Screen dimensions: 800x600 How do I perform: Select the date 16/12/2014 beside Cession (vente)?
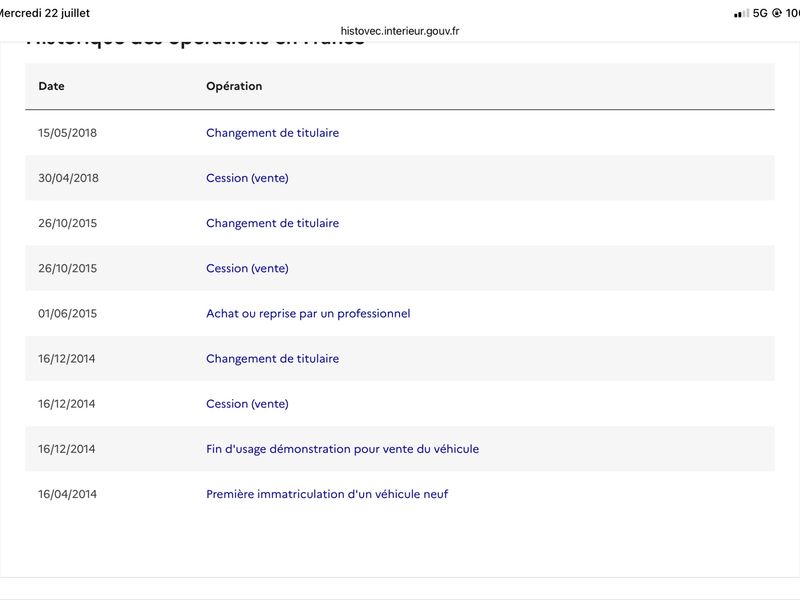pos(66,404)
